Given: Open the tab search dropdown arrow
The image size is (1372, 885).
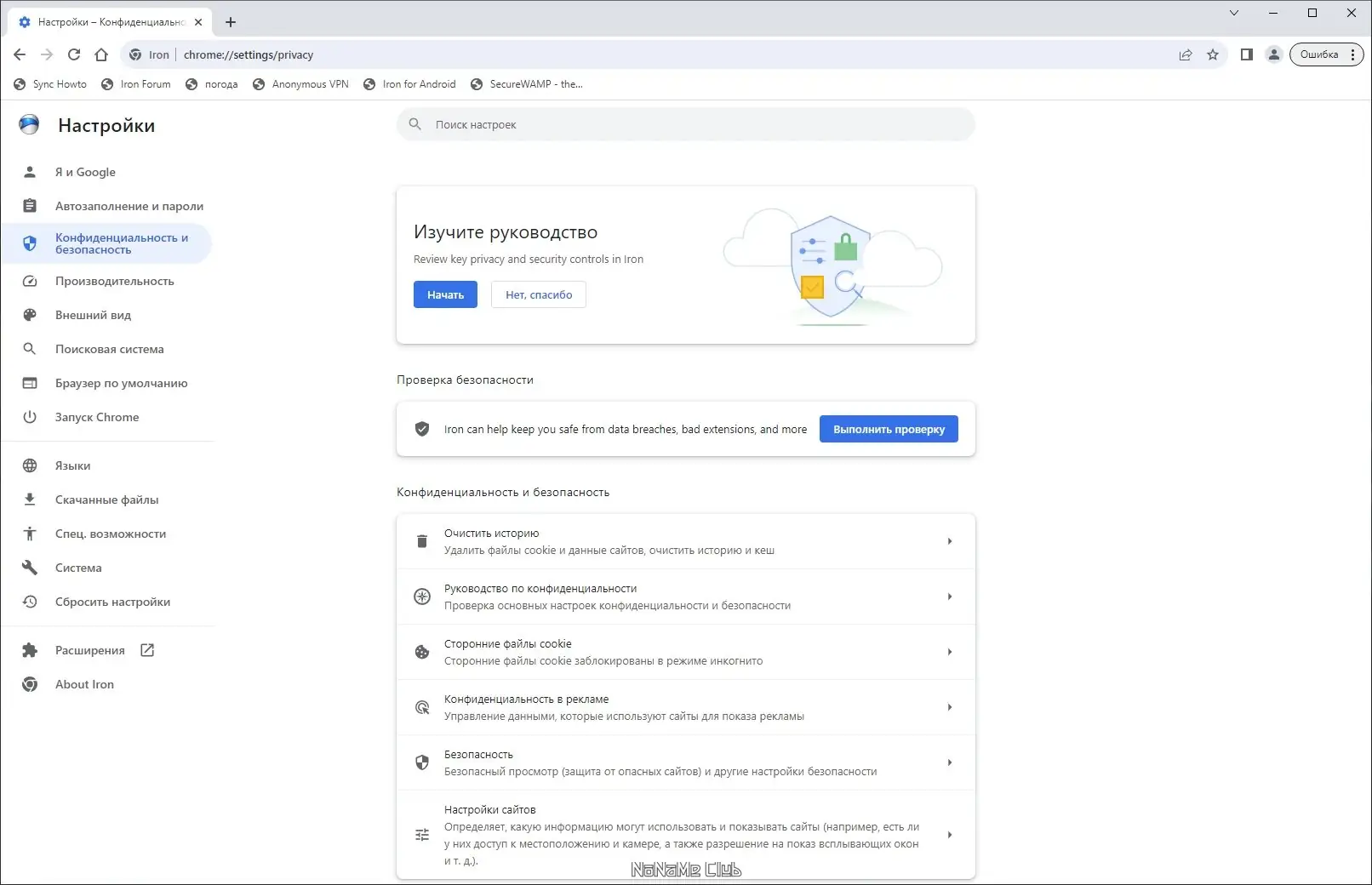Looking at the screenshot, I should [x=1233, y=13].
